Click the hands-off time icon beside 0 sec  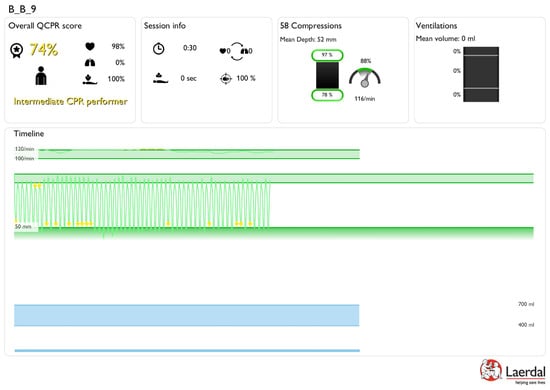tap(160, 78)
